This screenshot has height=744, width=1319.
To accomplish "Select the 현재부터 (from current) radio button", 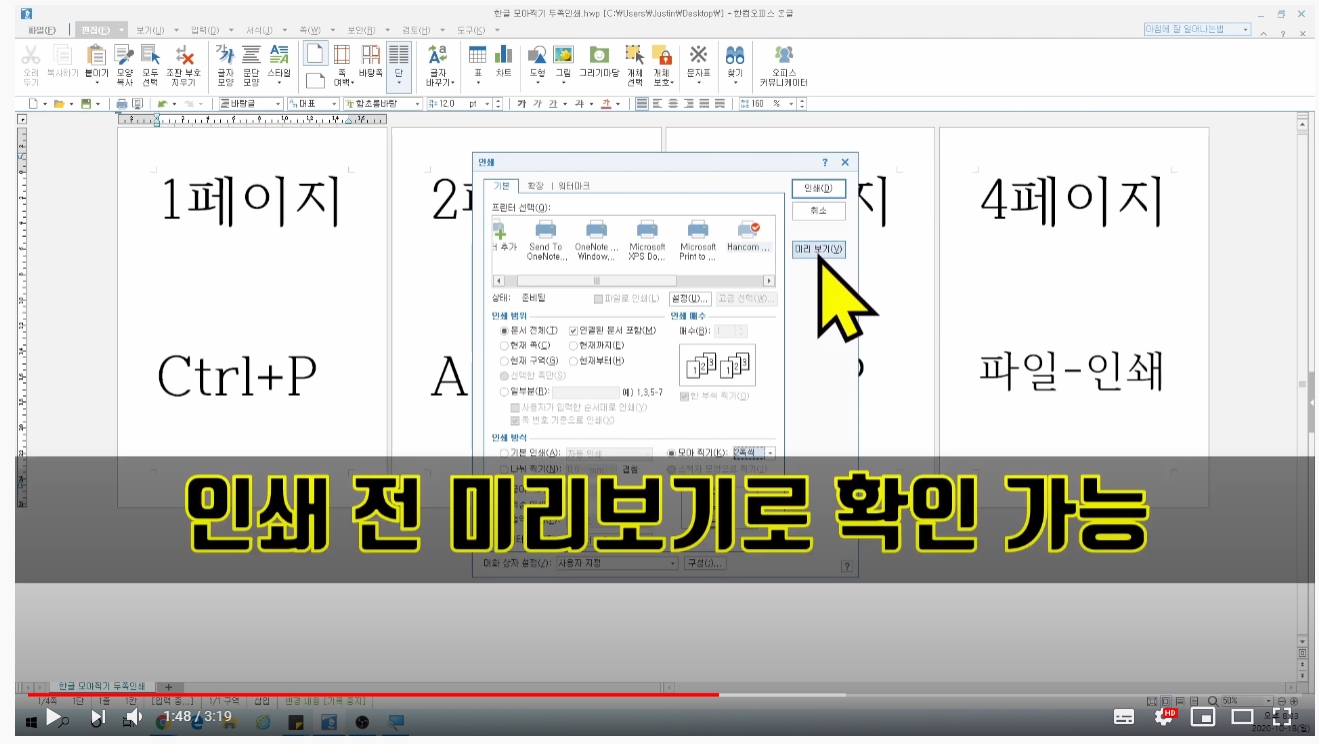I will tap(573, 360).
